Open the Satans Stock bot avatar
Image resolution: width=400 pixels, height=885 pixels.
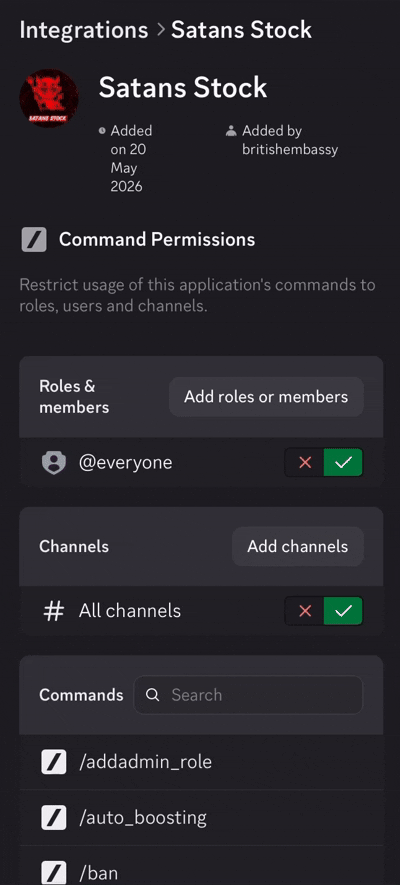pyautogui.click(x=49, y=98)
